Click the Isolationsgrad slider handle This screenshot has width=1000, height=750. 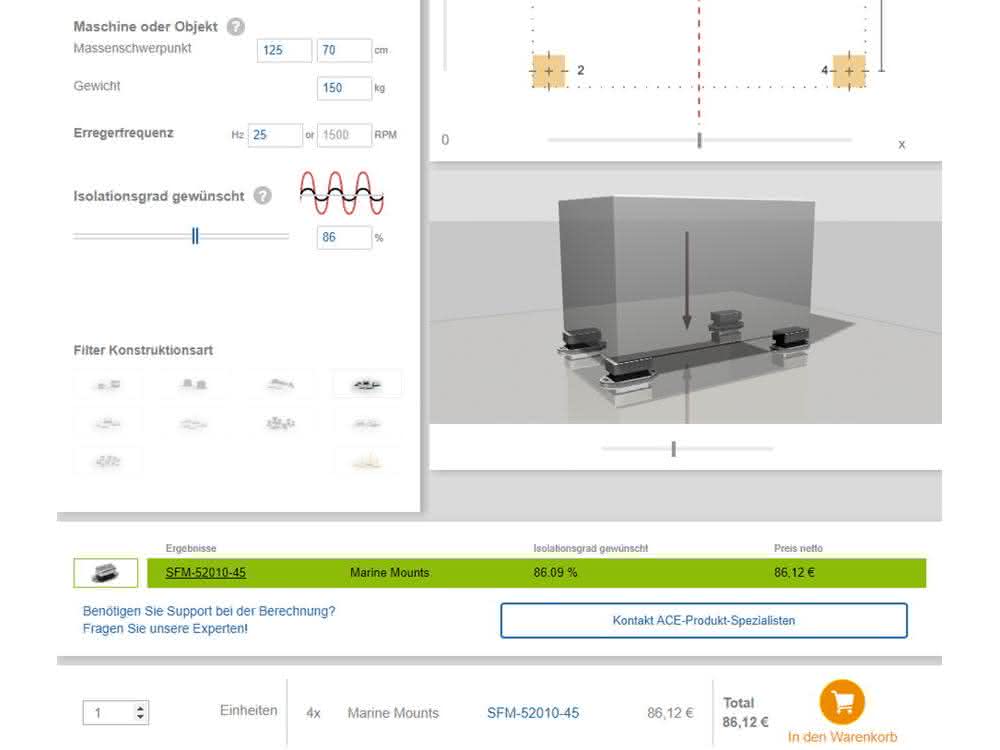pos(195,236)
